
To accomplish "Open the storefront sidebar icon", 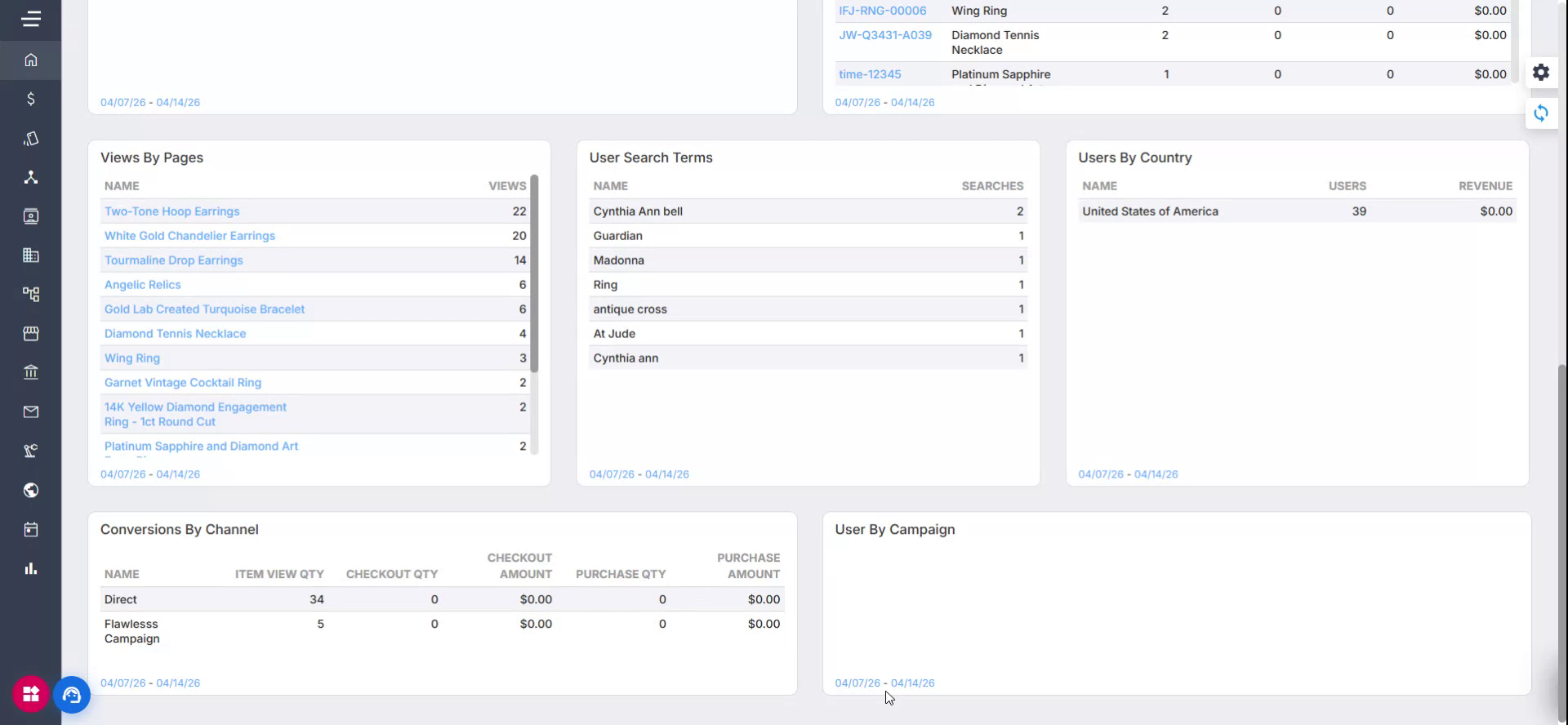I will point(31,333).
